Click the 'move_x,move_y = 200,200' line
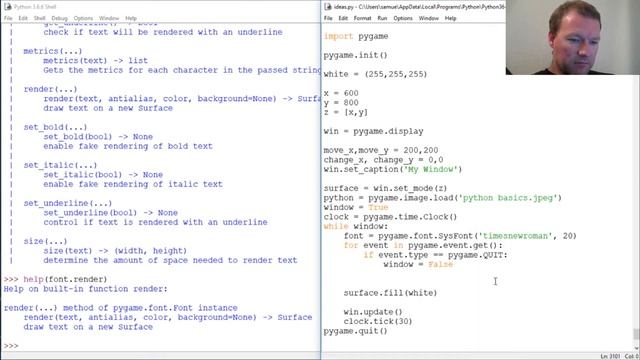 (381, 150)
